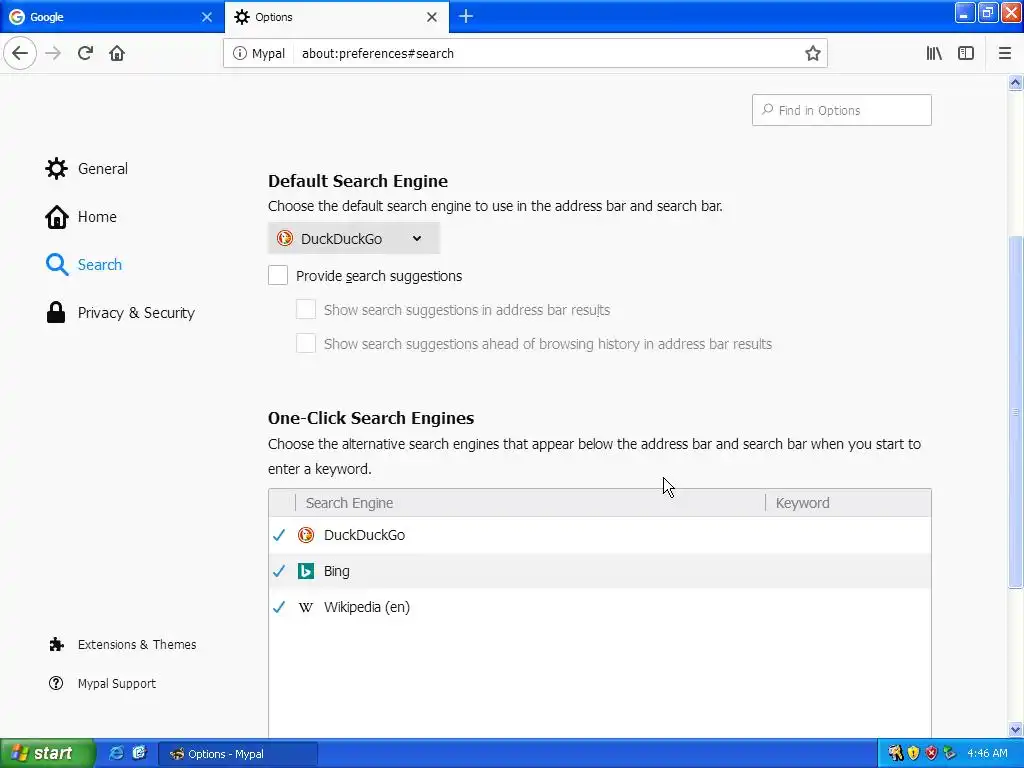The image size is (1024, 768).
Task: Open the home page via house icon
Action: [x=117, y=53]
